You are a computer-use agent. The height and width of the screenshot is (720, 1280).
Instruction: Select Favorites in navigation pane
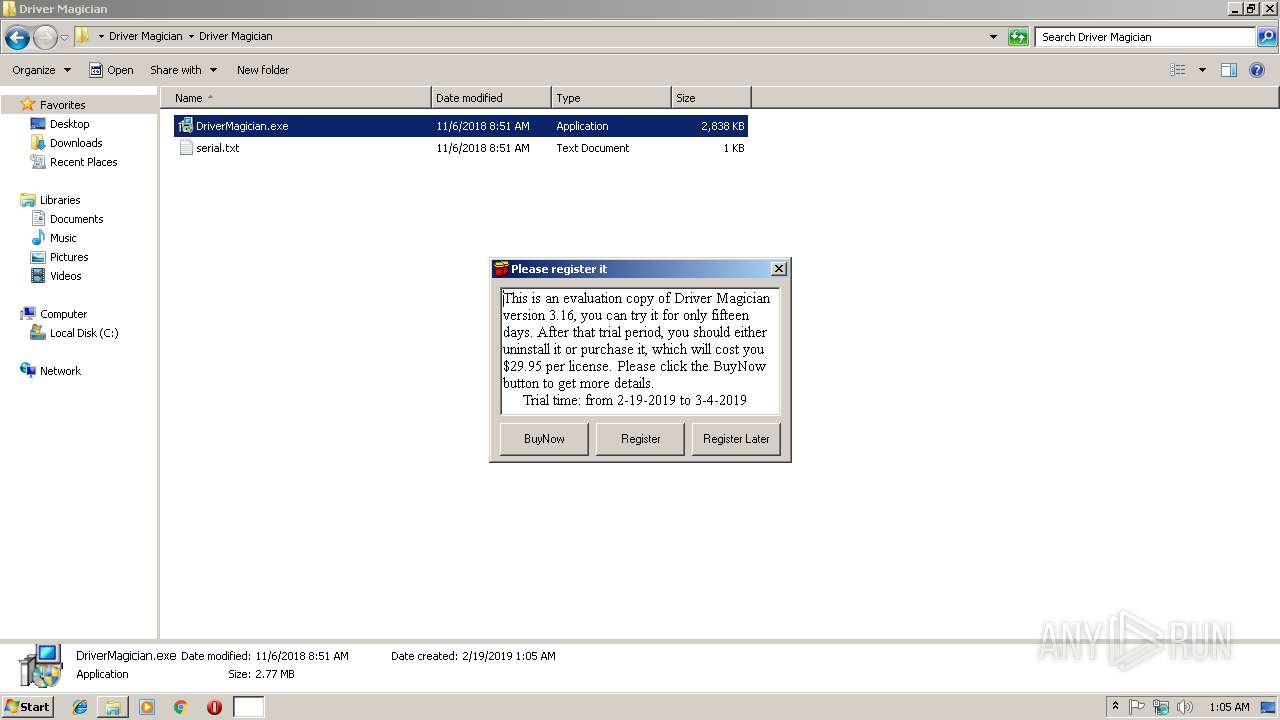tap(62, 105)
